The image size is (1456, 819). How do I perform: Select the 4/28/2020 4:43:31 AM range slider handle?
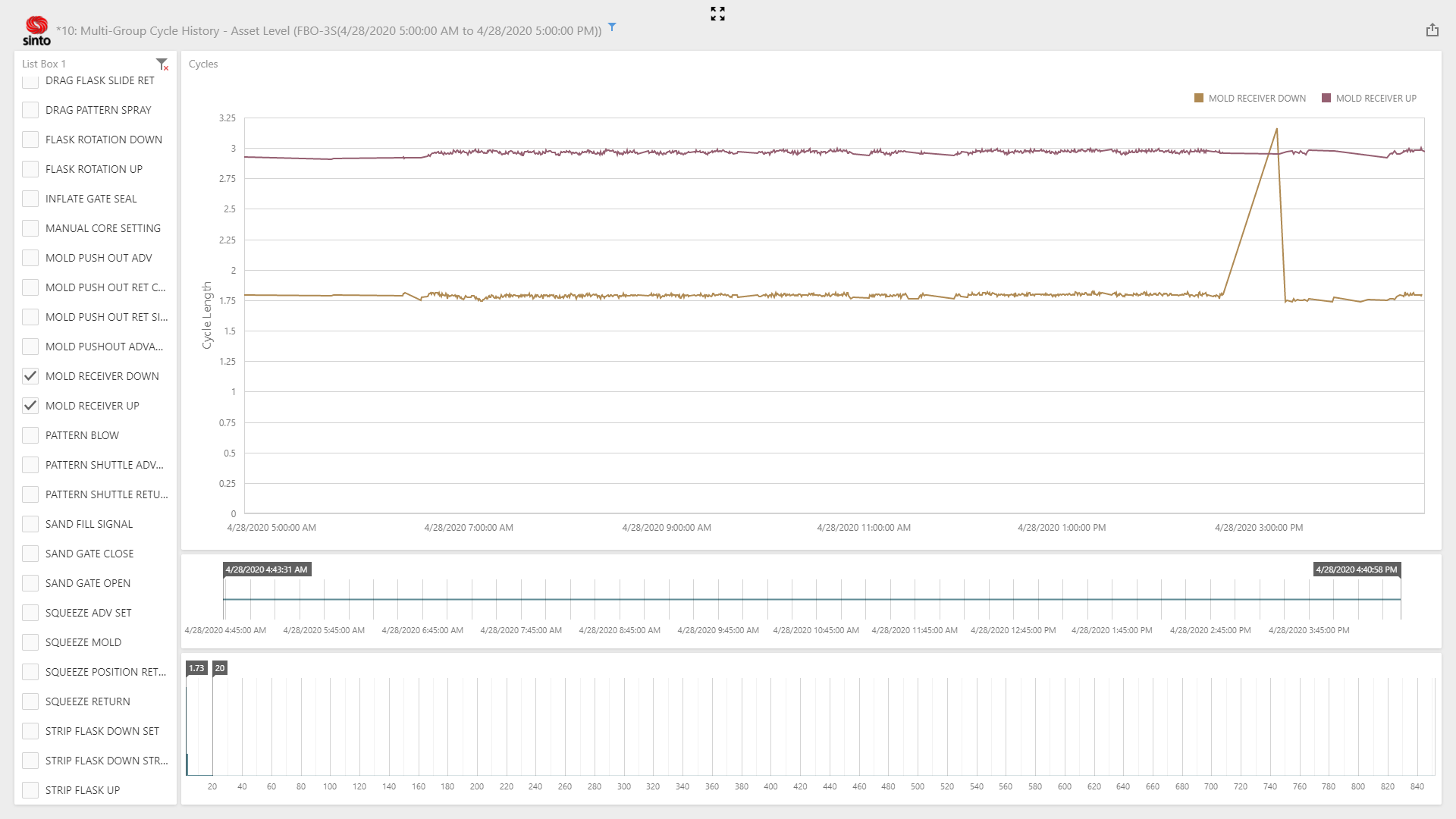[267, 569]
